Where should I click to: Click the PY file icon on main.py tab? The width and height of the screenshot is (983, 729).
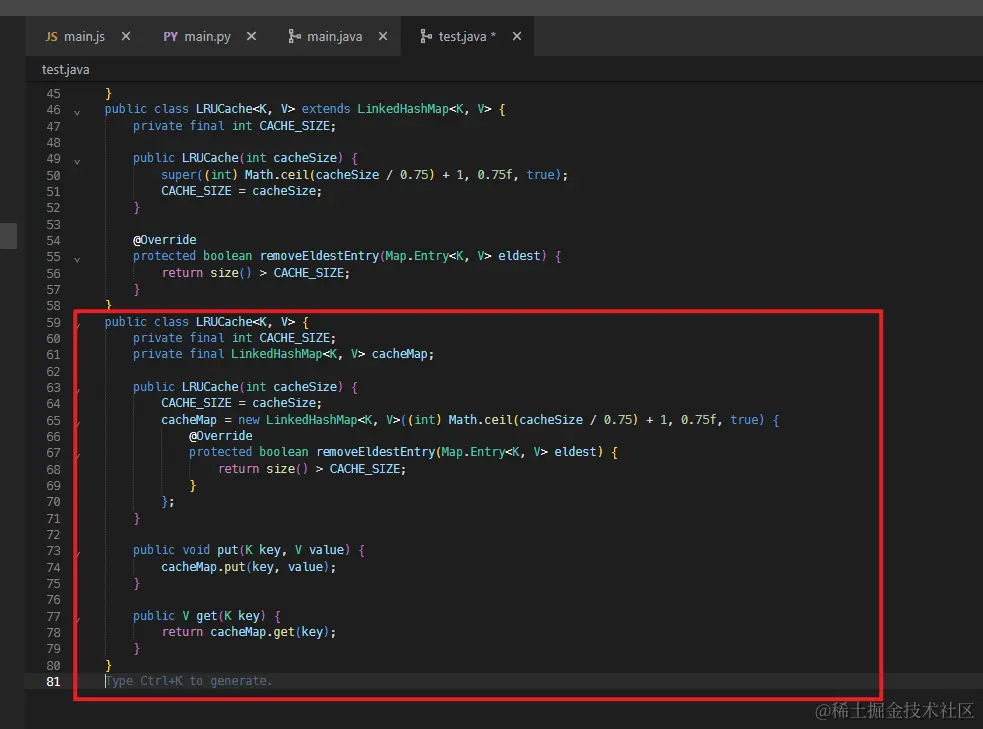click(171, 36)
